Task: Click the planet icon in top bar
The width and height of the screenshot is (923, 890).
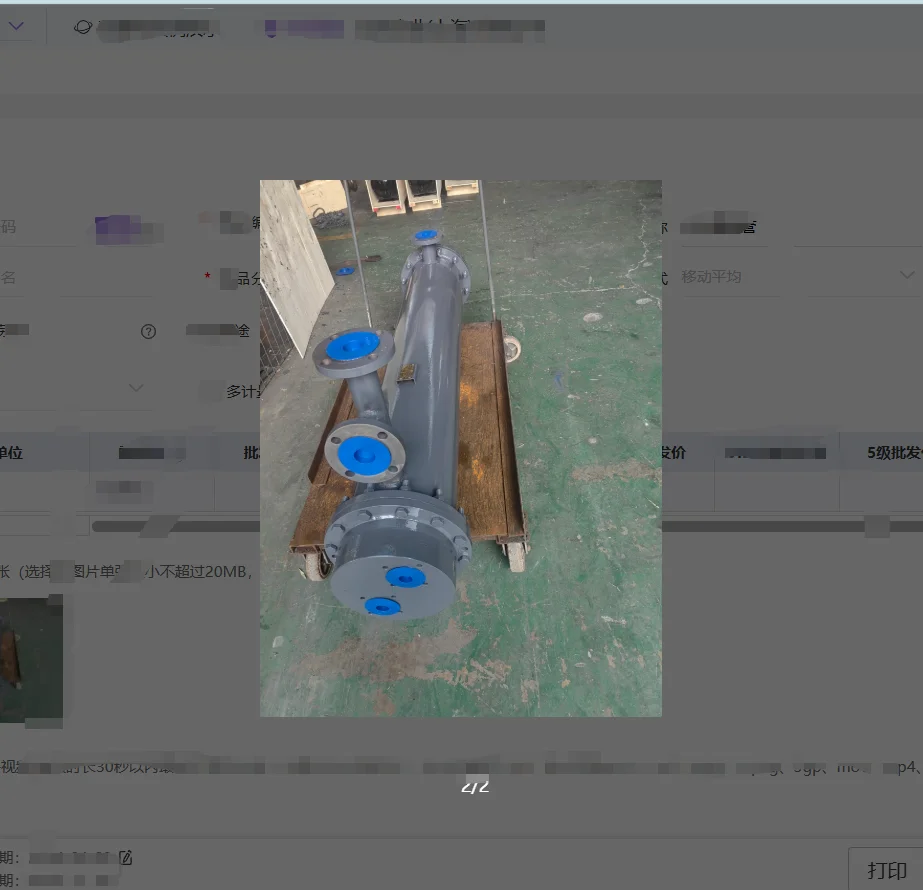Action: pyautogui.click(x=83, y=26)
